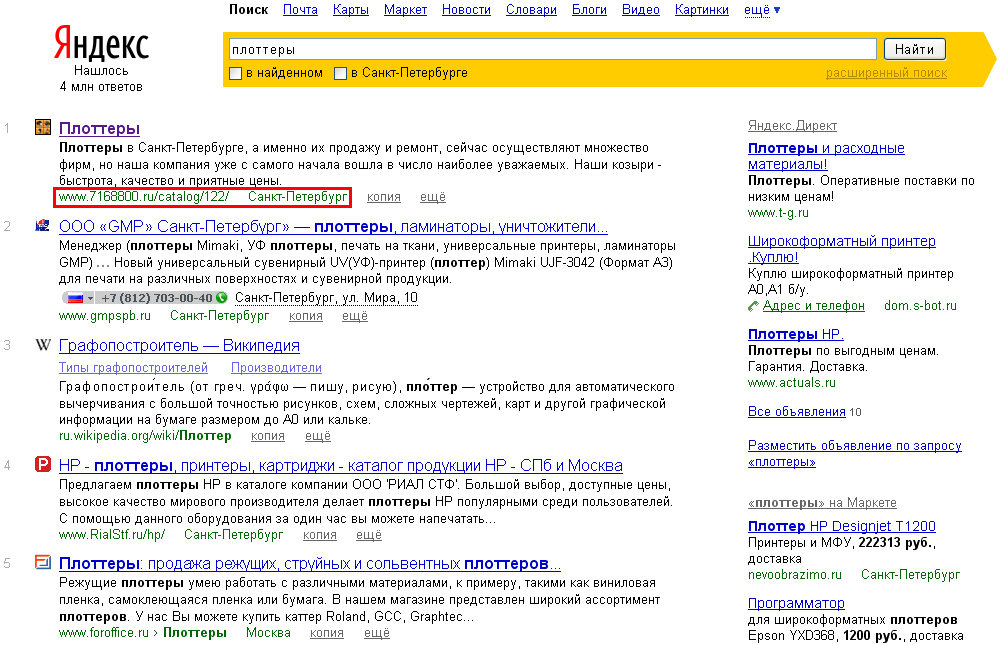Open "Все объявления" link in ads column

tap(797, 412)
